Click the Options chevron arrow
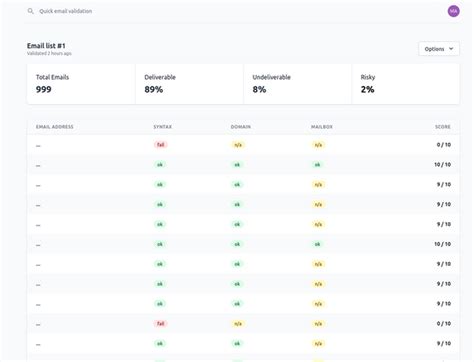The height and width of the screenshot is (362, 474). [451, 49]
